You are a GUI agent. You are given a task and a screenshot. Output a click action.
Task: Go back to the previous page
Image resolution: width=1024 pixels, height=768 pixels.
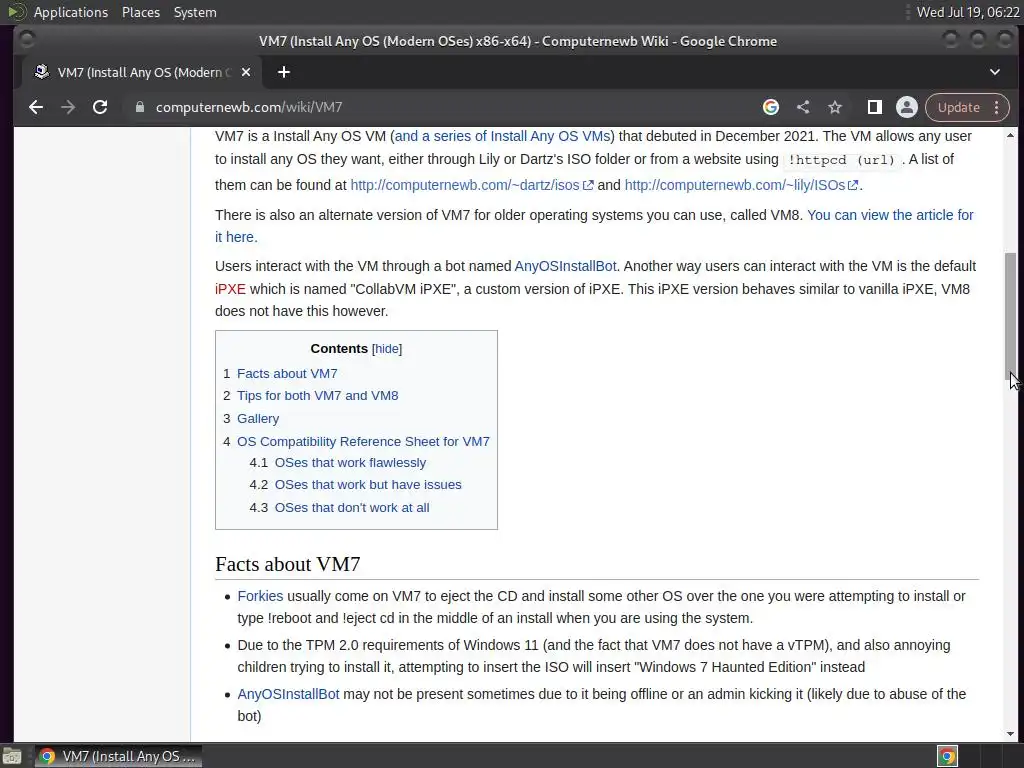pos(36,107)
